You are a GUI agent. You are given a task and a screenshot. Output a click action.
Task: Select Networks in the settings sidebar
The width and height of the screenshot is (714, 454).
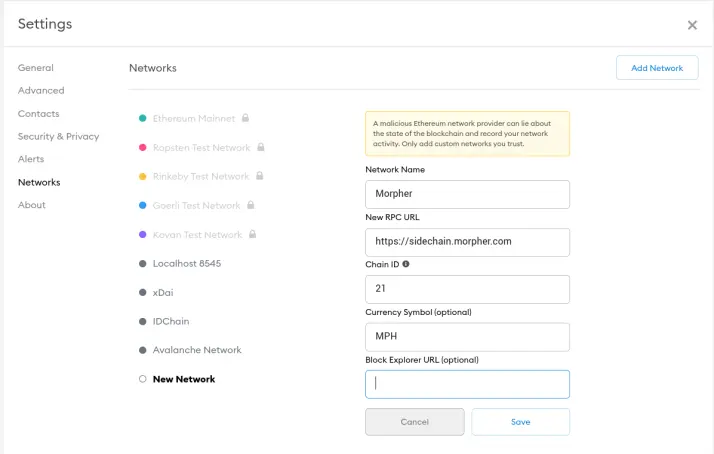(39, 183)
